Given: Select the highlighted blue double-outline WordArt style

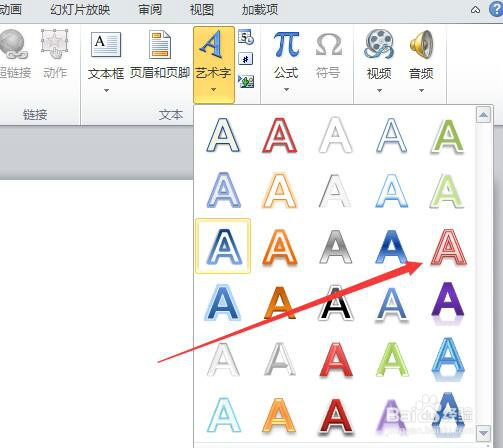Looking at the screenshot, I should (x=223, y=246).
